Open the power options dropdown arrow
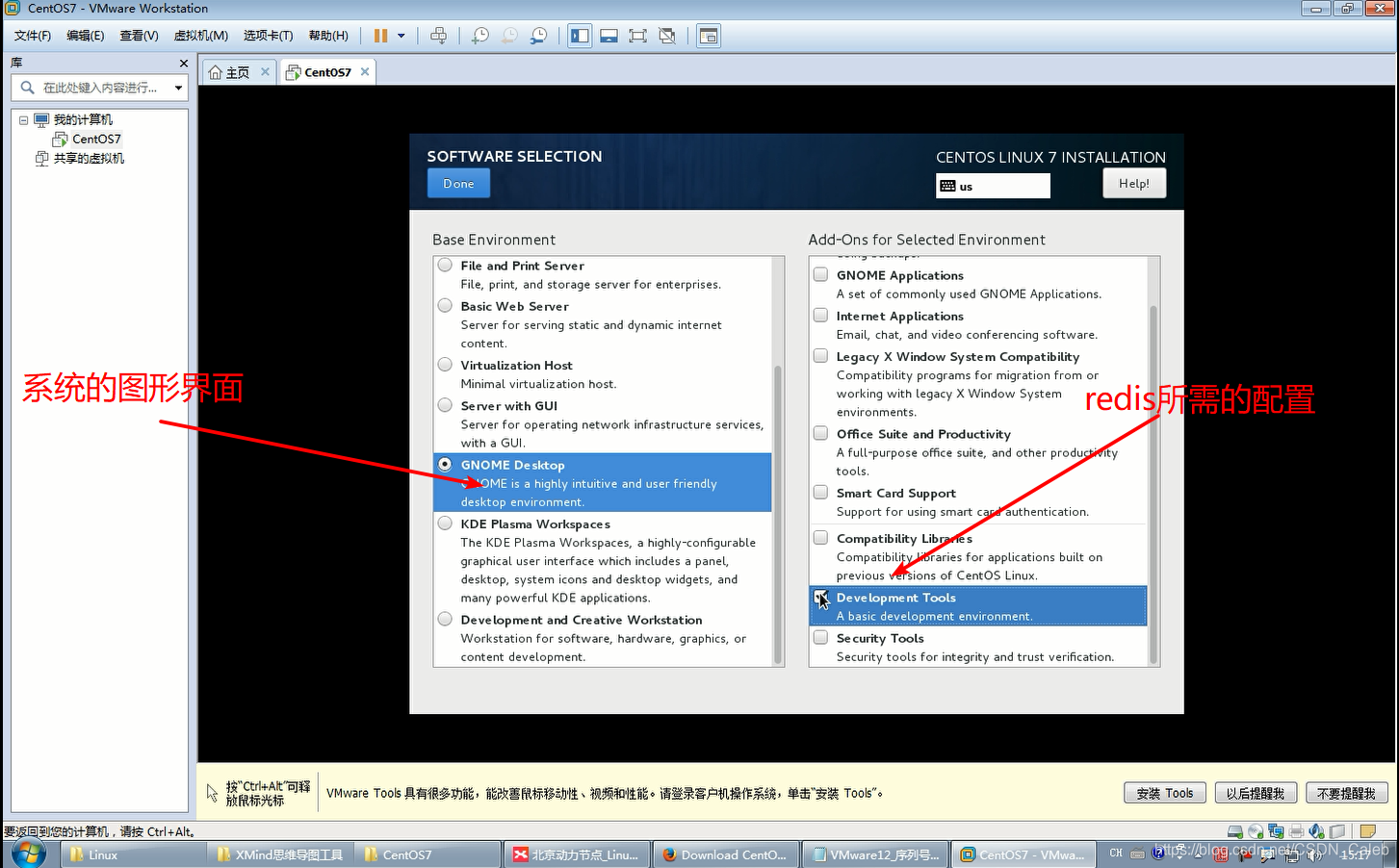The image size is (1399, 868). (402, 36)
